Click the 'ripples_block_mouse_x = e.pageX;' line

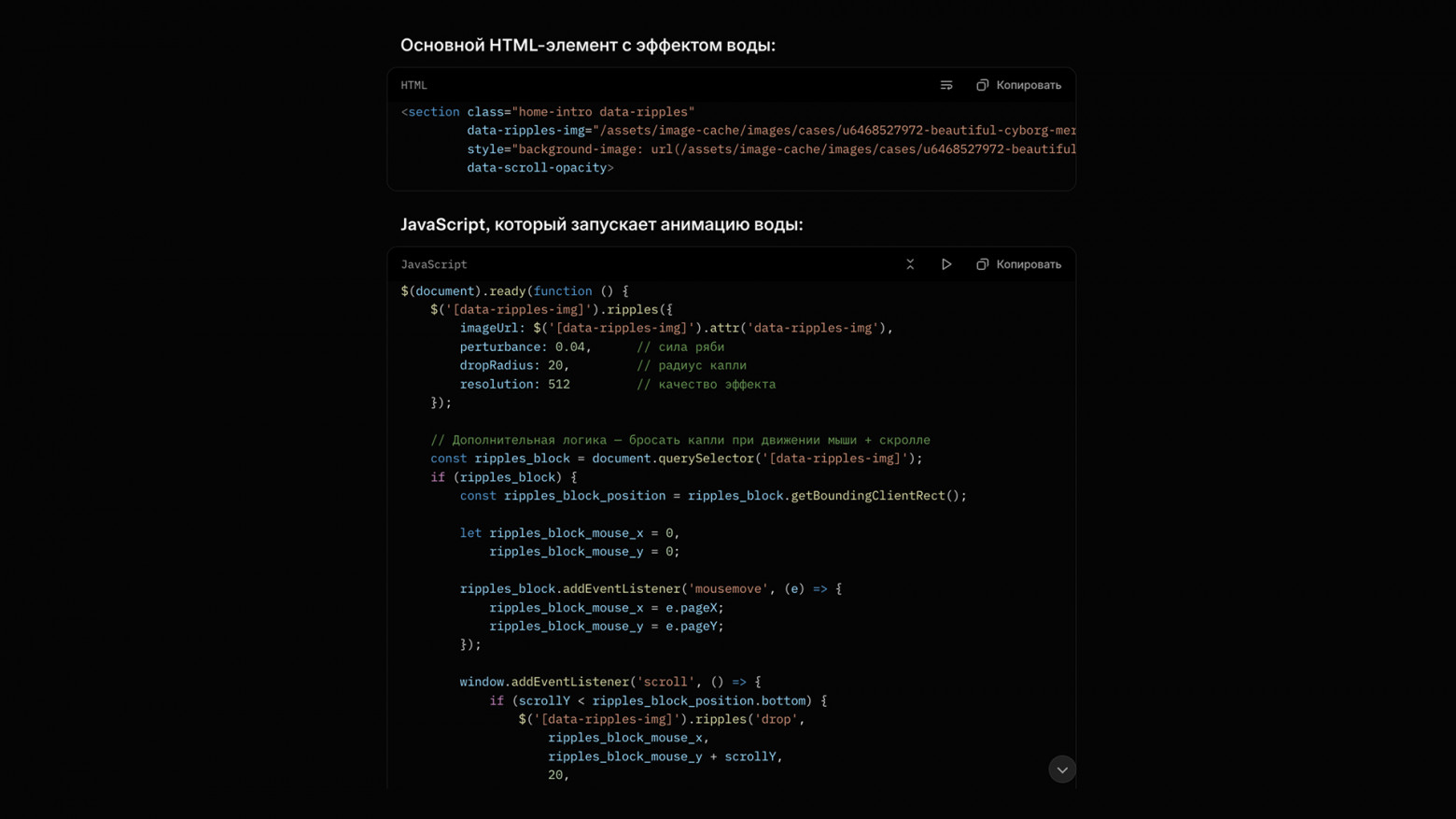click(607, 608)
